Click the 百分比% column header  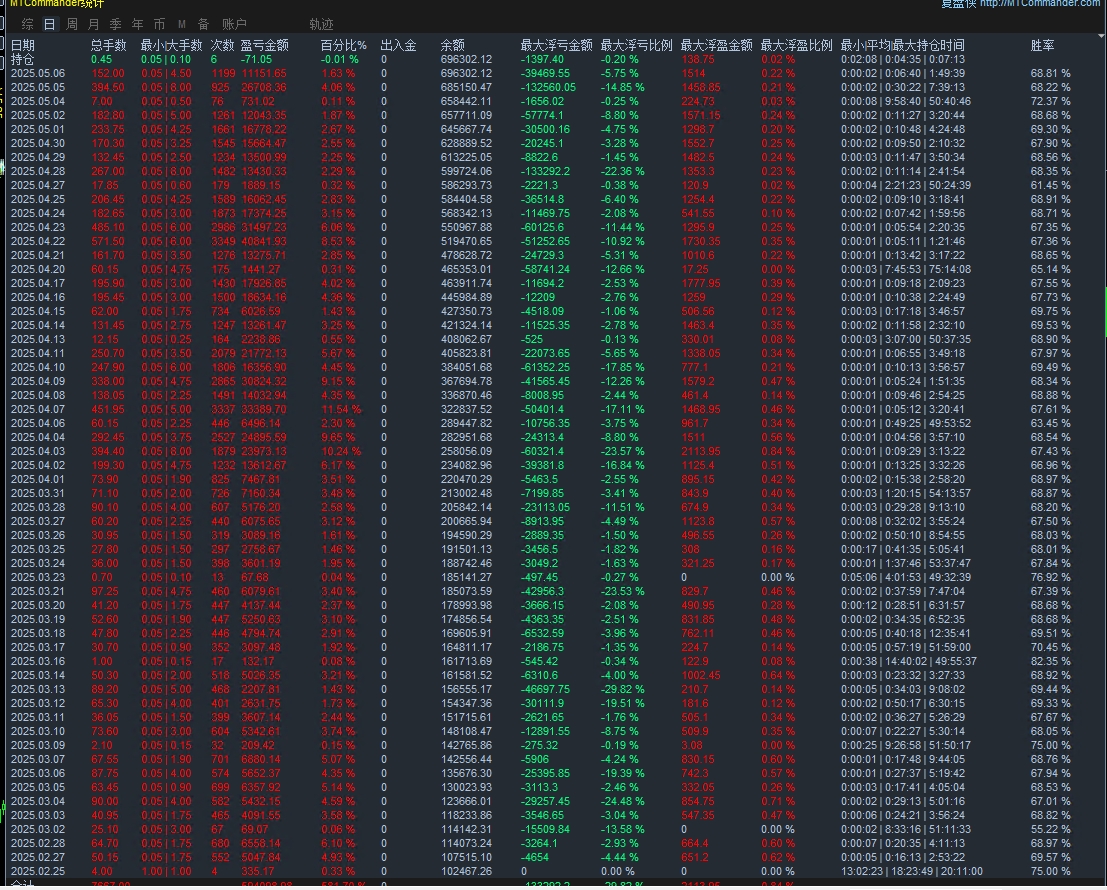click(x=343, y=46)
